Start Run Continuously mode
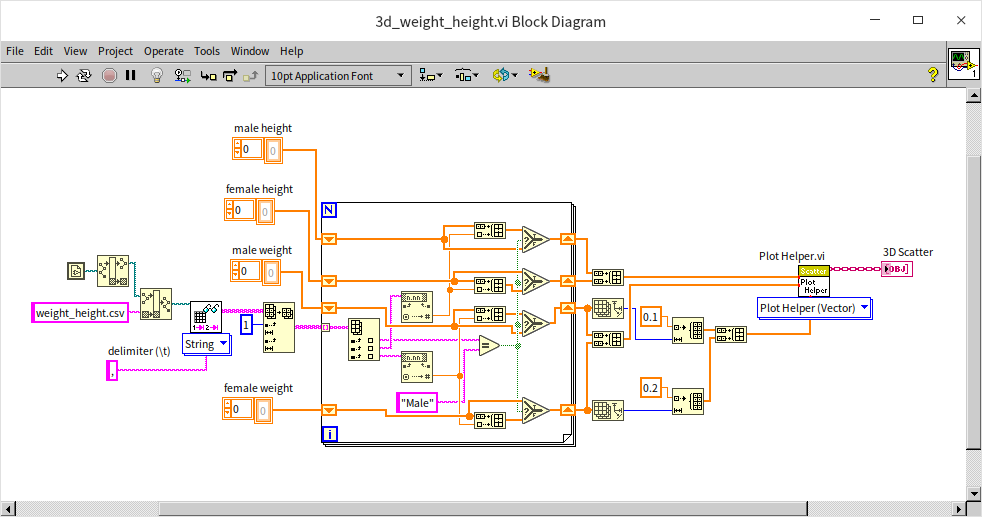Image resolution: width=982 pixels, height=517 pixels. [85, 75]
